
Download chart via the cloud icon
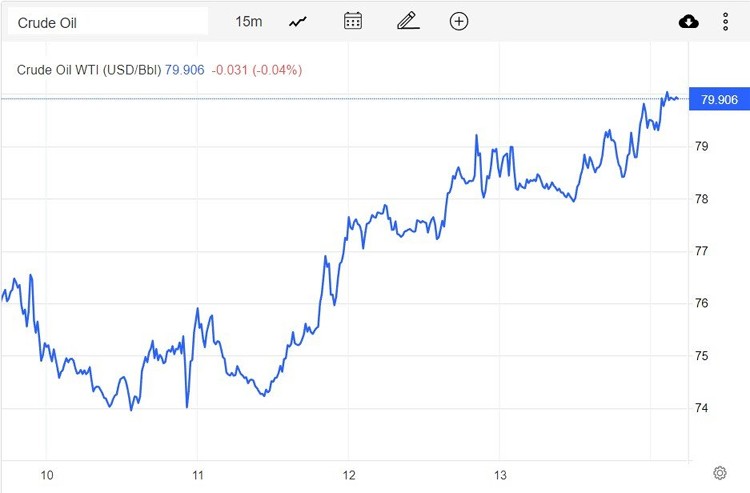pyautogui.click(x=688, y=21)
